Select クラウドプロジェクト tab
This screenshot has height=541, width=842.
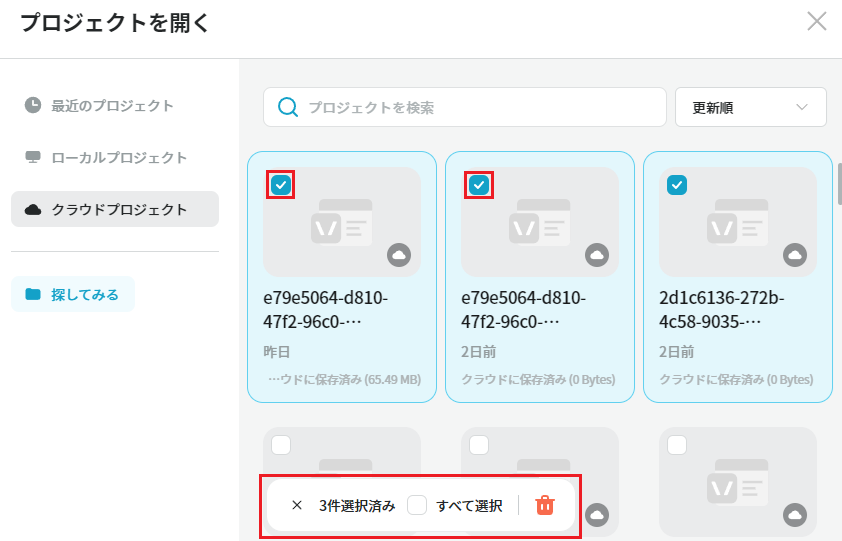coord(115,209)
